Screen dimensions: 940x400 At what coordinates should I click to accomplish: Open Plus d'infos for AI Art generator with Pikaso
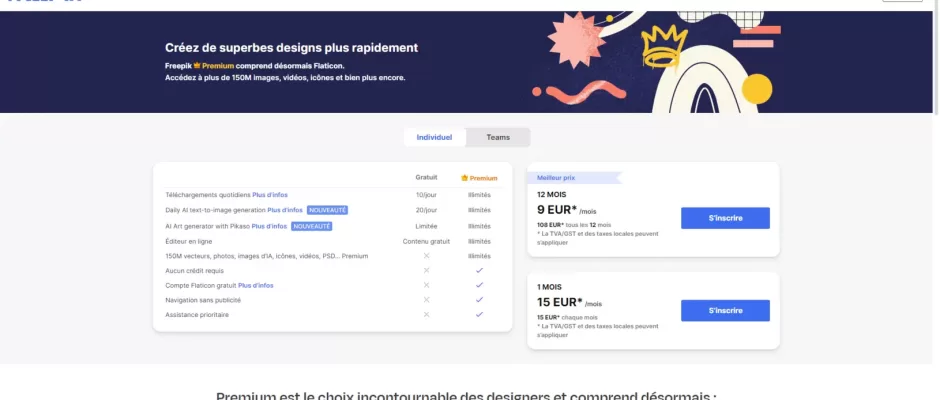(269, 226)
